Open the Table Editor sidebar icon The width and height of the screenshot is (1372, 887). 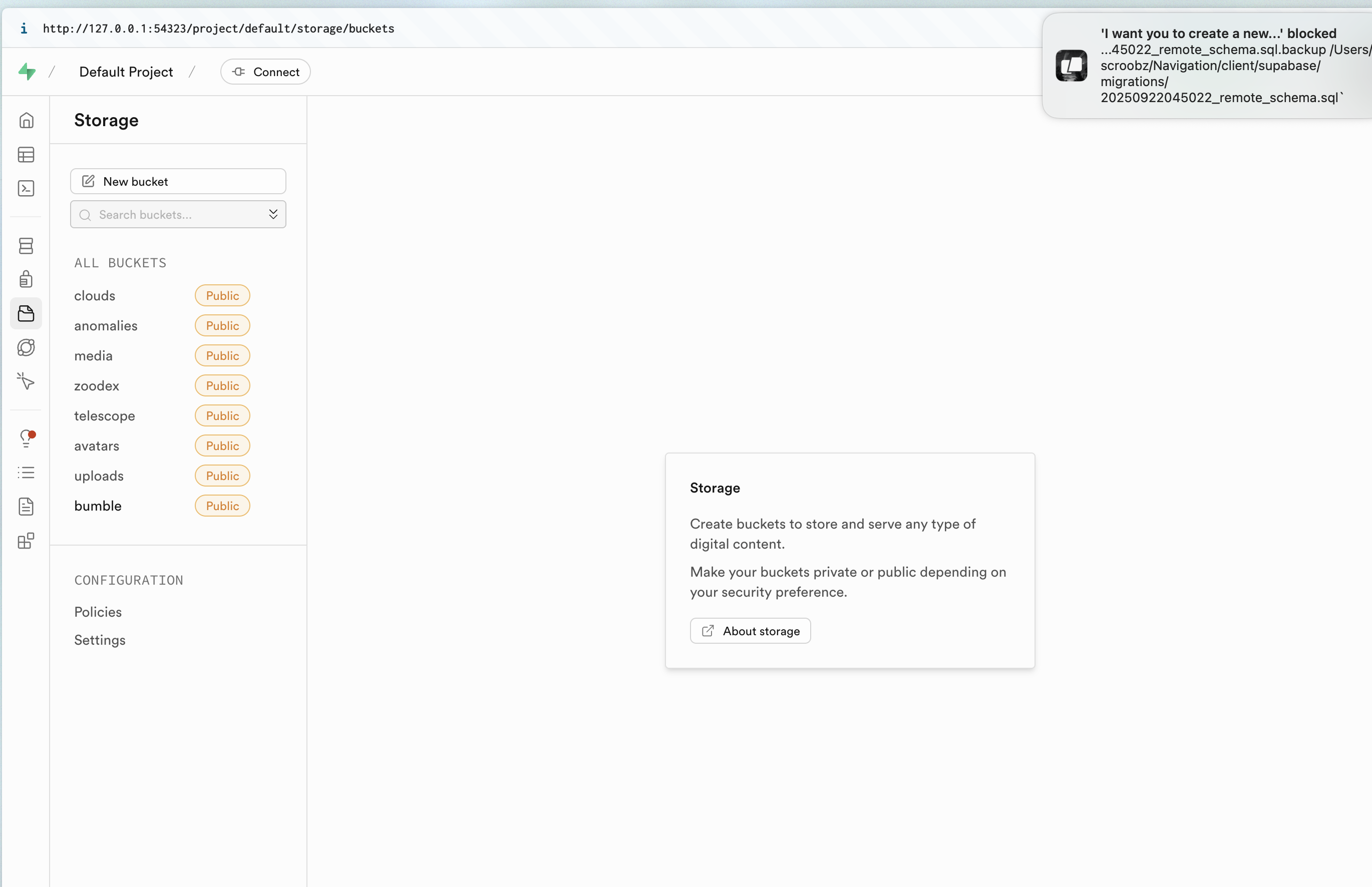pyautogui.click(x=26, y=155)
